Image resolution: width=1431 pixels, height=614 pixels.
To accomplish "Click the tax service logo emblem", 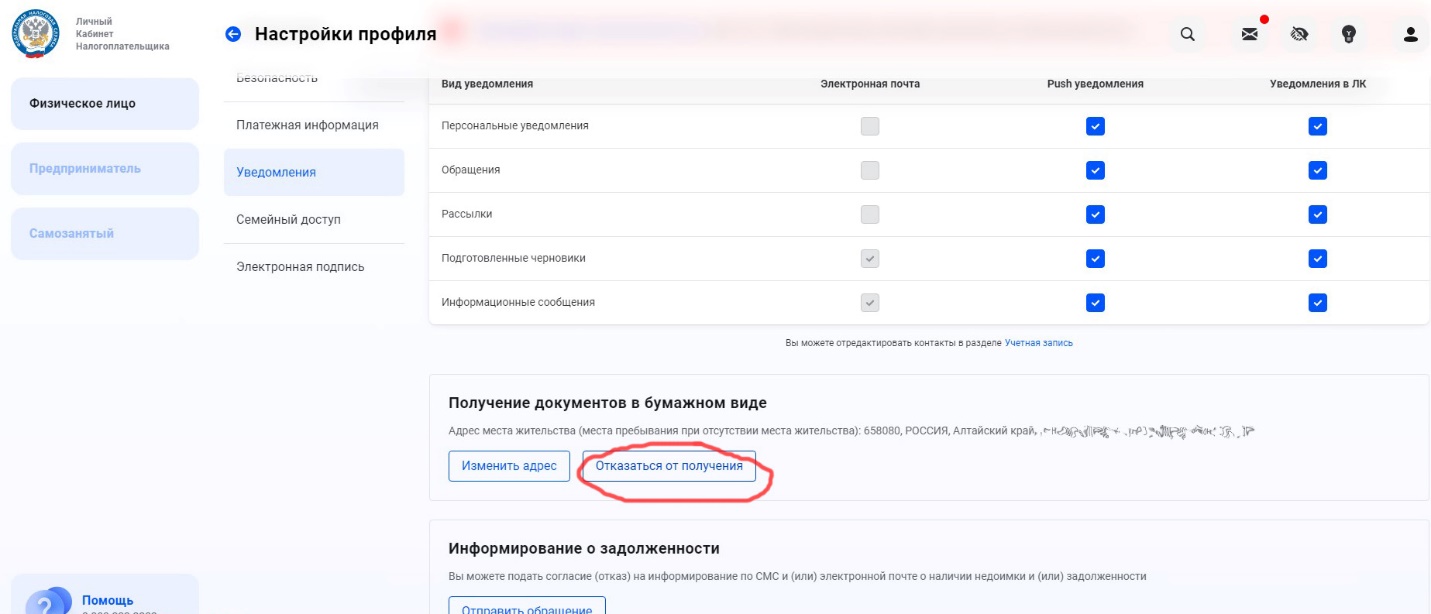I will [x=35, y=34].
